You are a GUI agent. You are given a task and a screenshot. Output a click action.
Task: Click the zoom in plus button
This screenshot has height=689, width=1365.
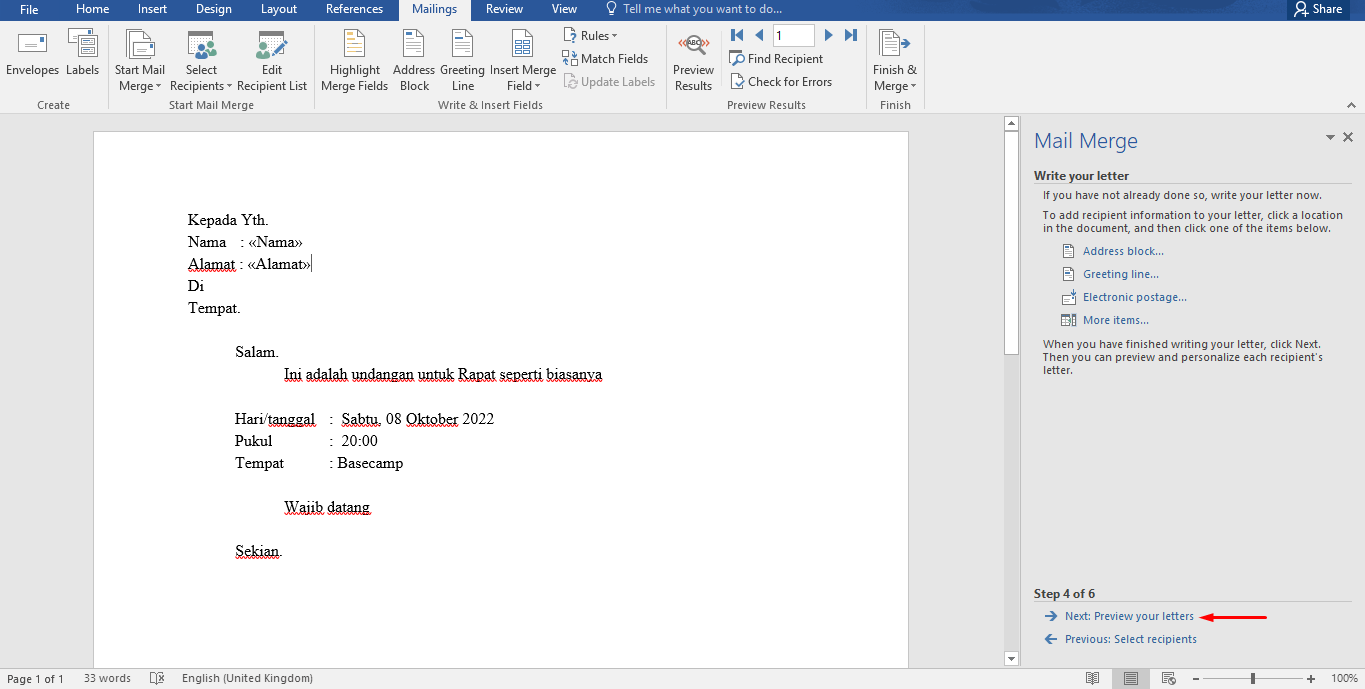[1311, 678]
